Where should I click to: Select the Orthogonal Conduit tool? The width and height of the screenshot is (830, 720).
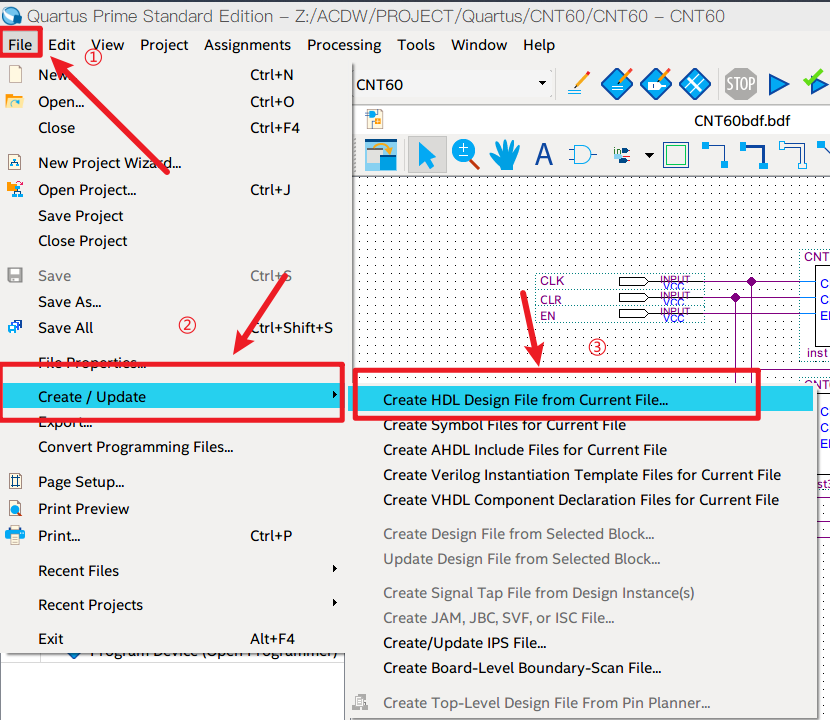792,155
